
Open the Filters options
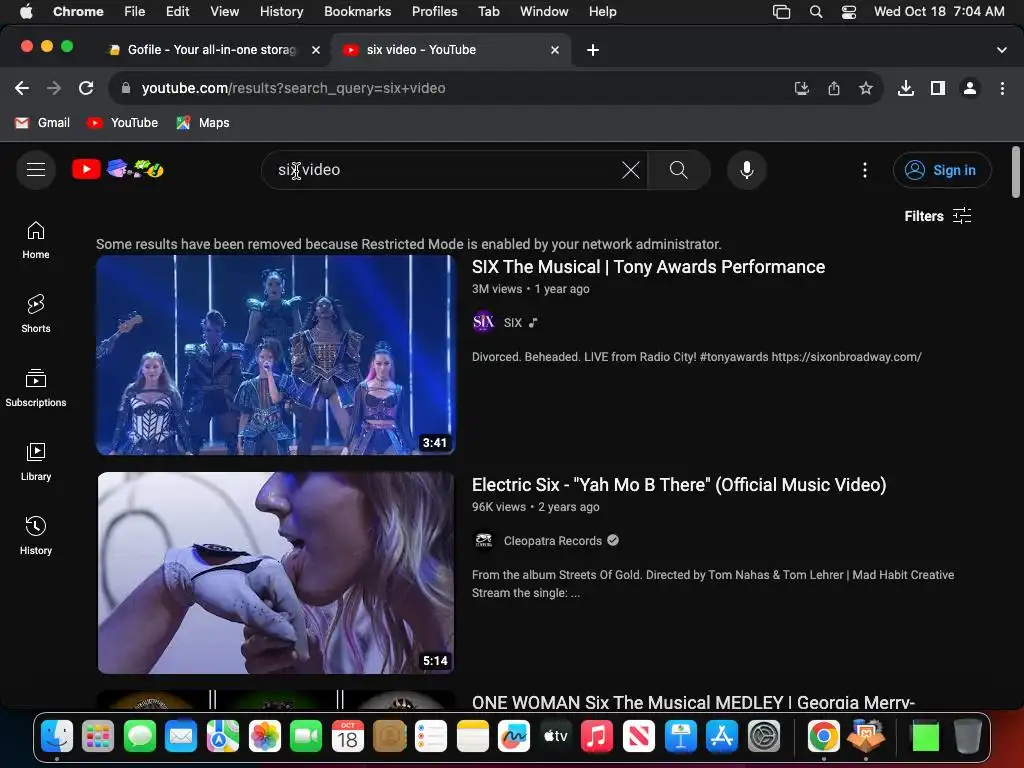coord(938,216)
